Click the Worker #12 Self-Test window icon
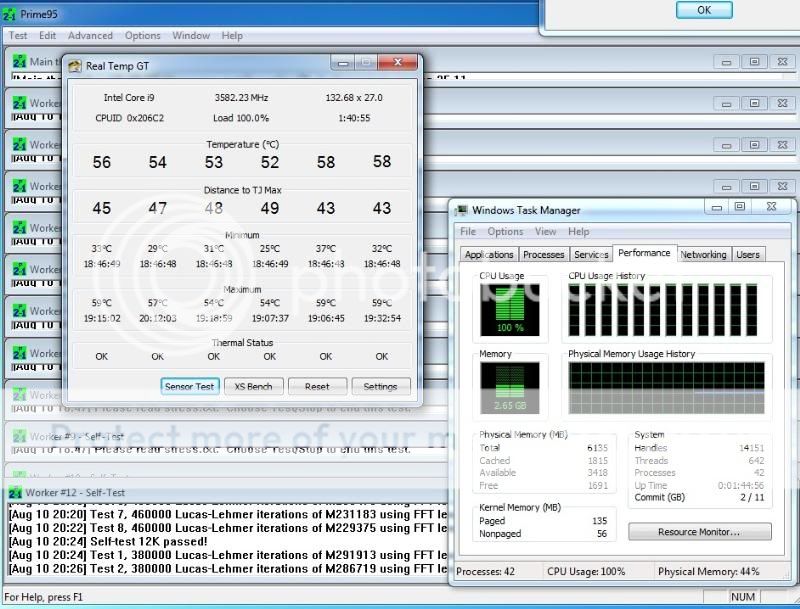 click(17, 493)
